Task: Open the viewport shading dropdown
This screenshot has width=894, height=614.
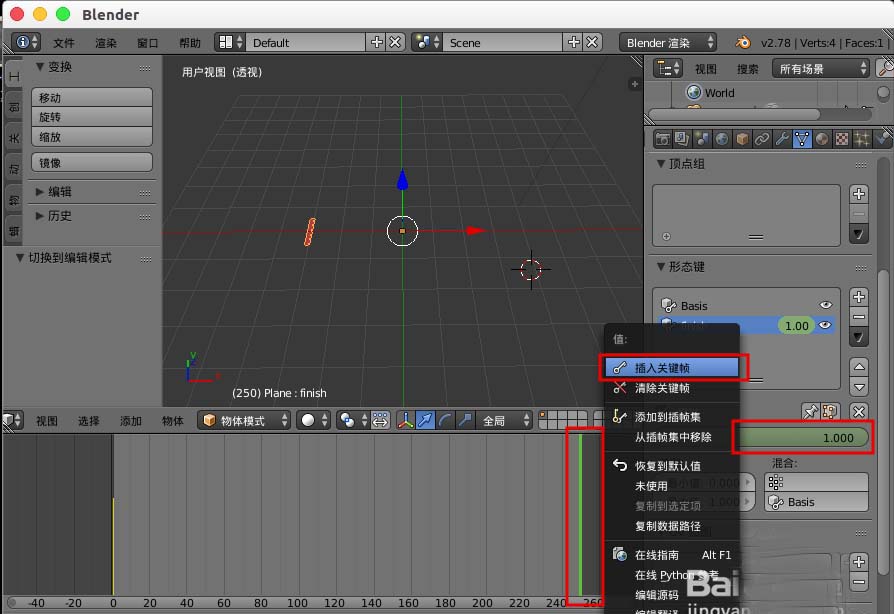Action: point(313,421)
